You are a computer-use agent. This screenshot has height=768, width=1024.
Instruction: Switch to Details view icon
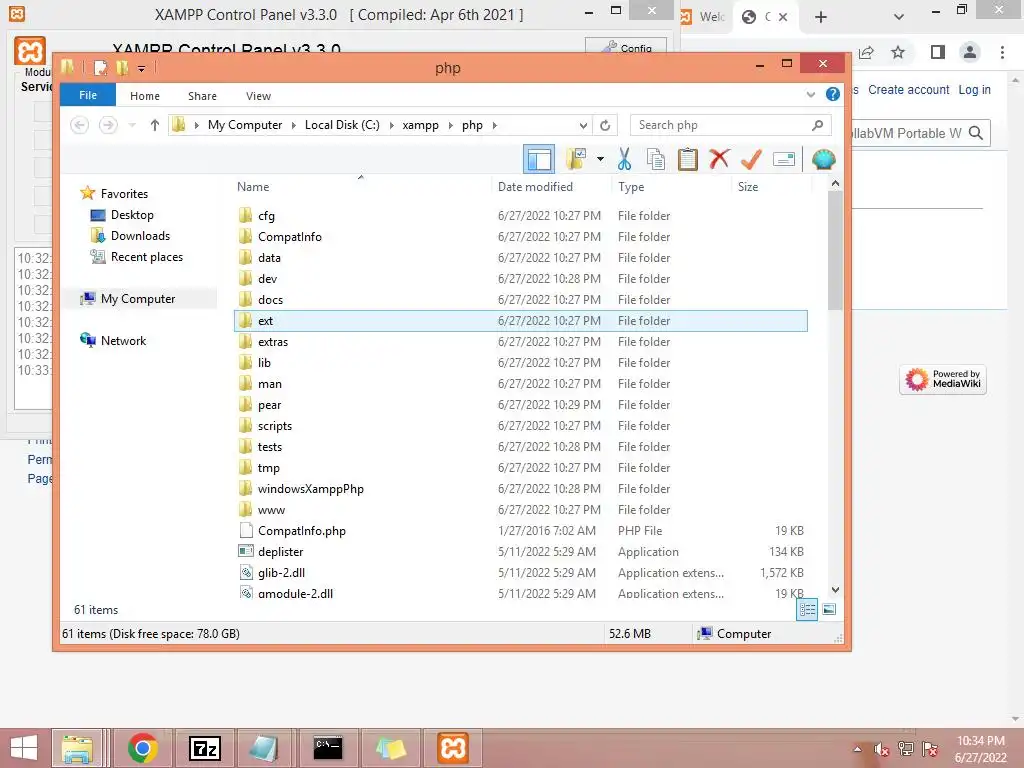click(x=807, y=610)
